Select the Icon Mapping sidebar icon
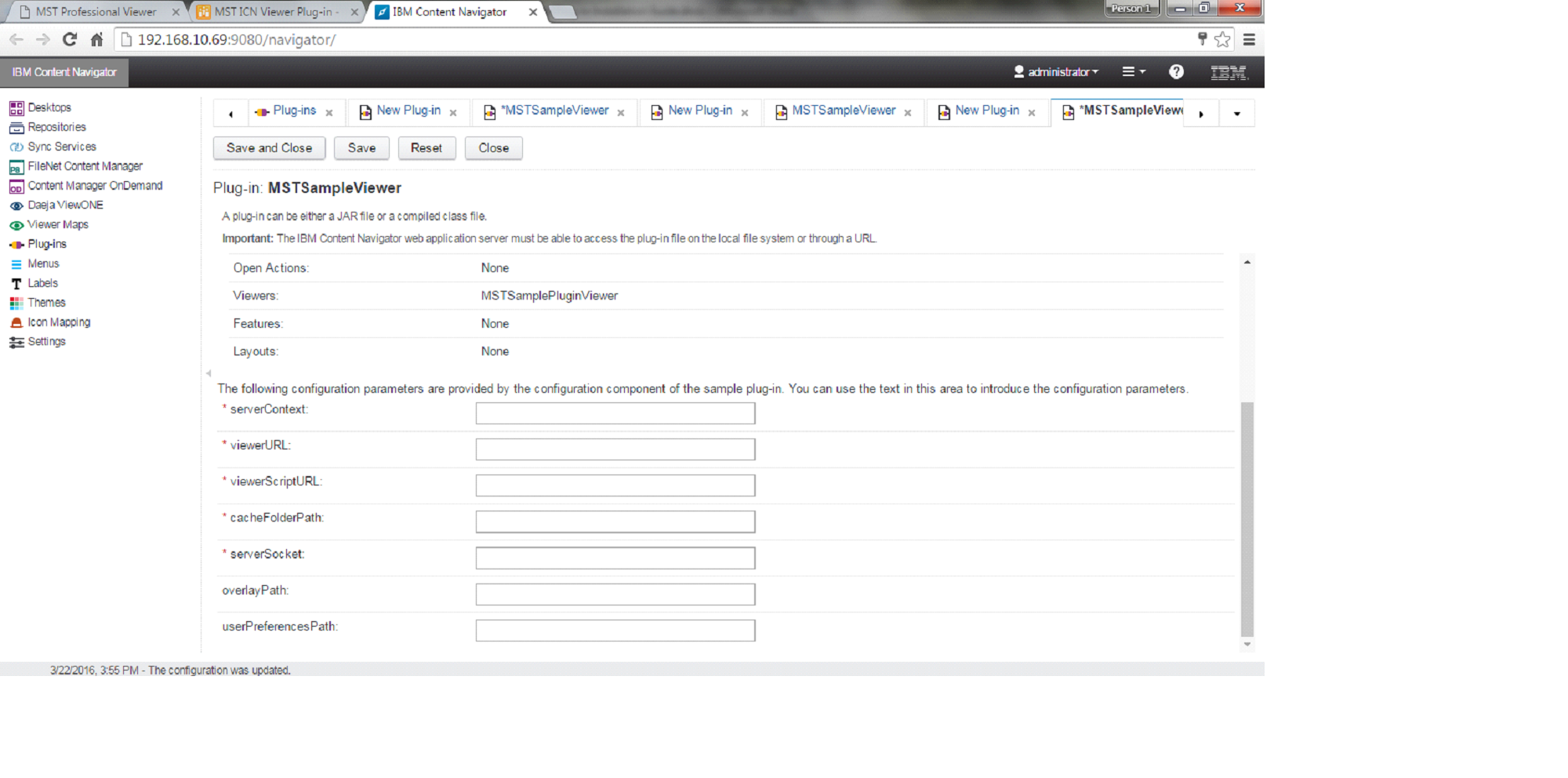This screenshot has height=778, width=1568. click(16, 322)
